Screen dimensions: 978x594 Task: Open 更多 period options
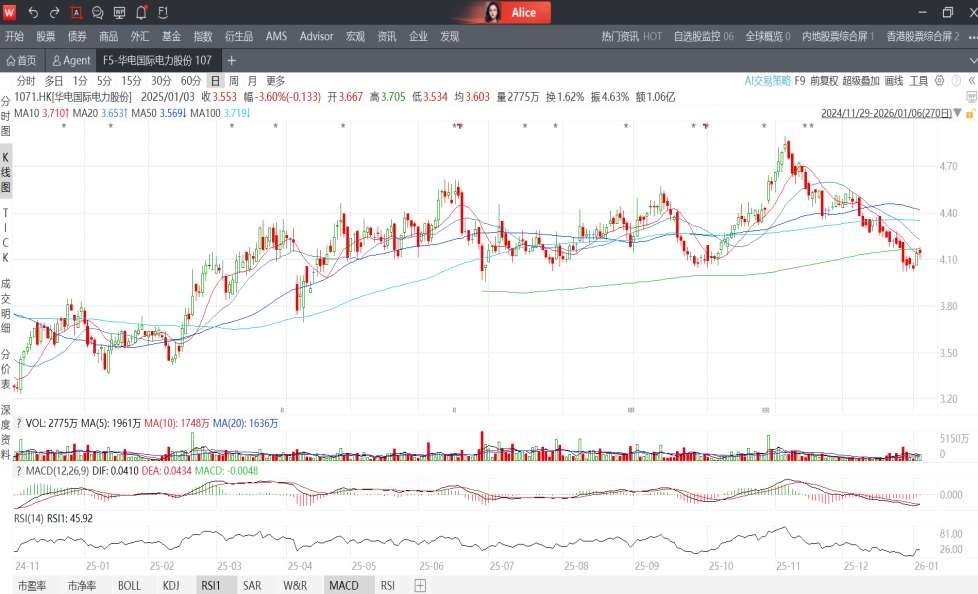(x=275, y=81)
